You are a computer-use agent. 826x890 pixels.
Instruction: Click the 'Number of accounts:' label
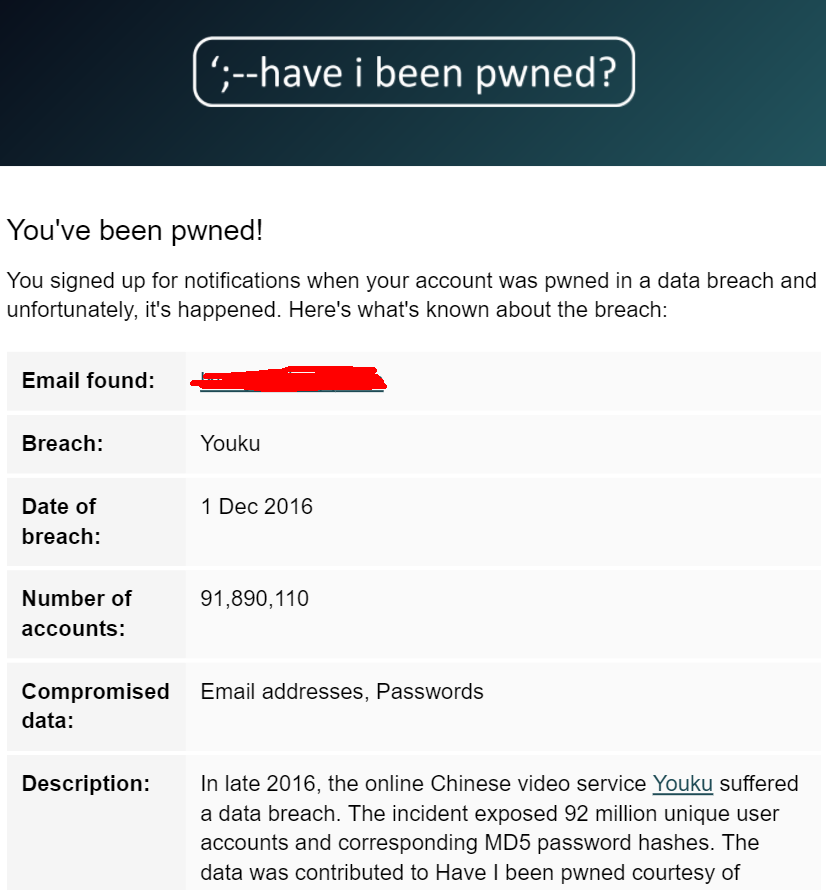(x=77, y=613)
